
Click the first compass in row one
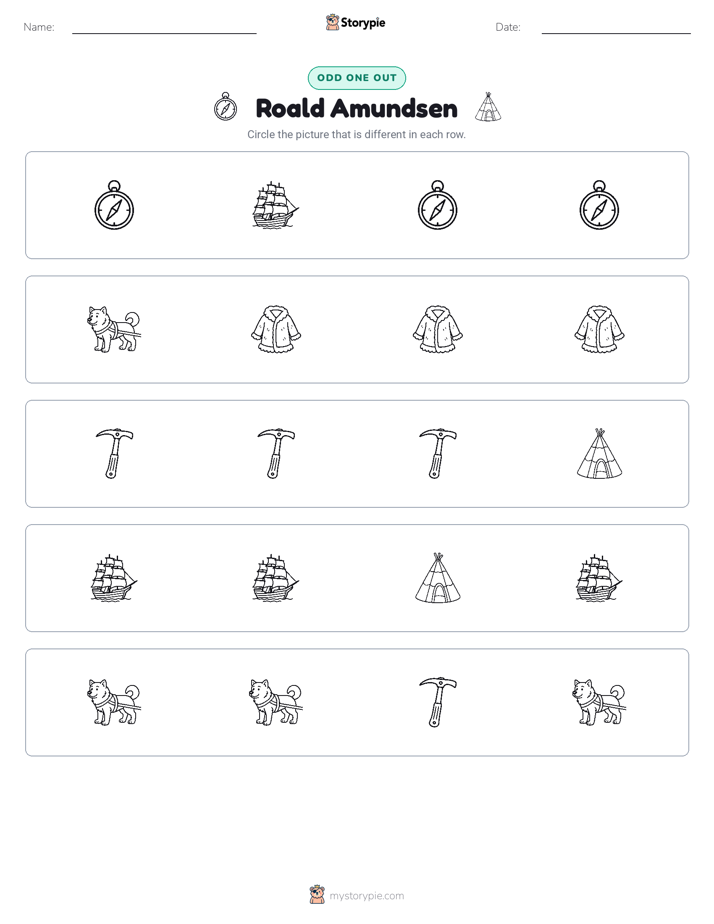pos(114,204)
